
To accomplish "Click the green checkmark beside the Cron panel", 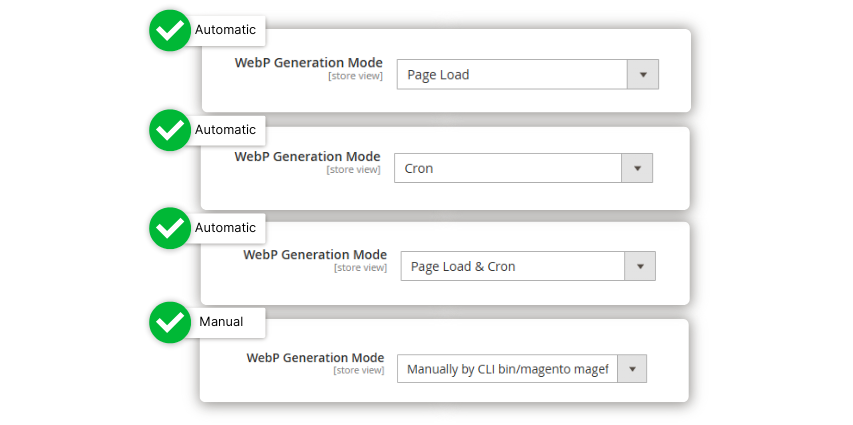I will coord(170,130).
